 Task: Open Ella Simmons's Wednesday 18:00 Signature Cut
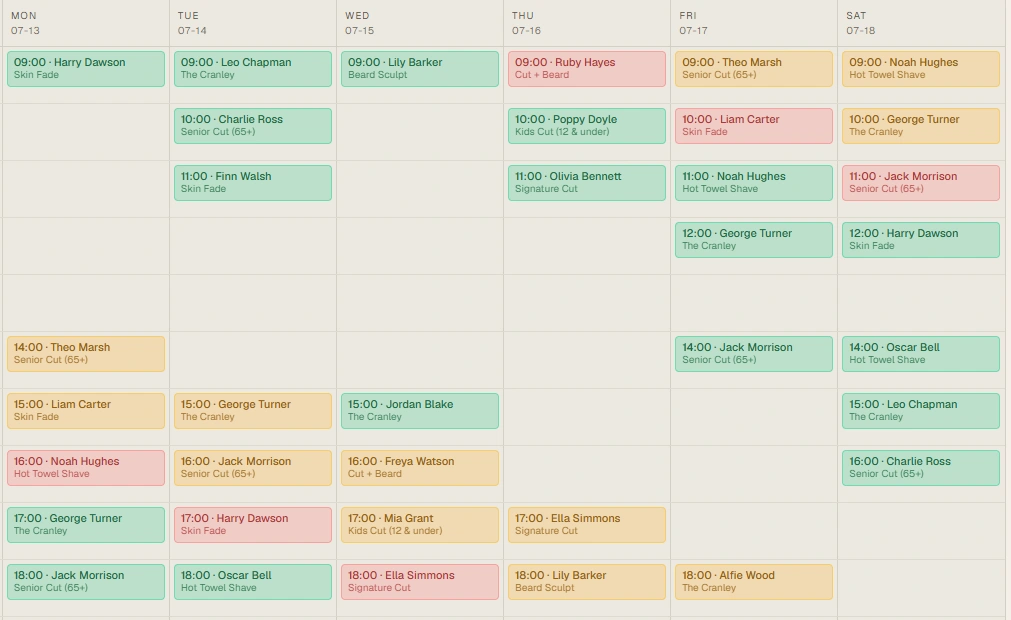coord(420,582)
